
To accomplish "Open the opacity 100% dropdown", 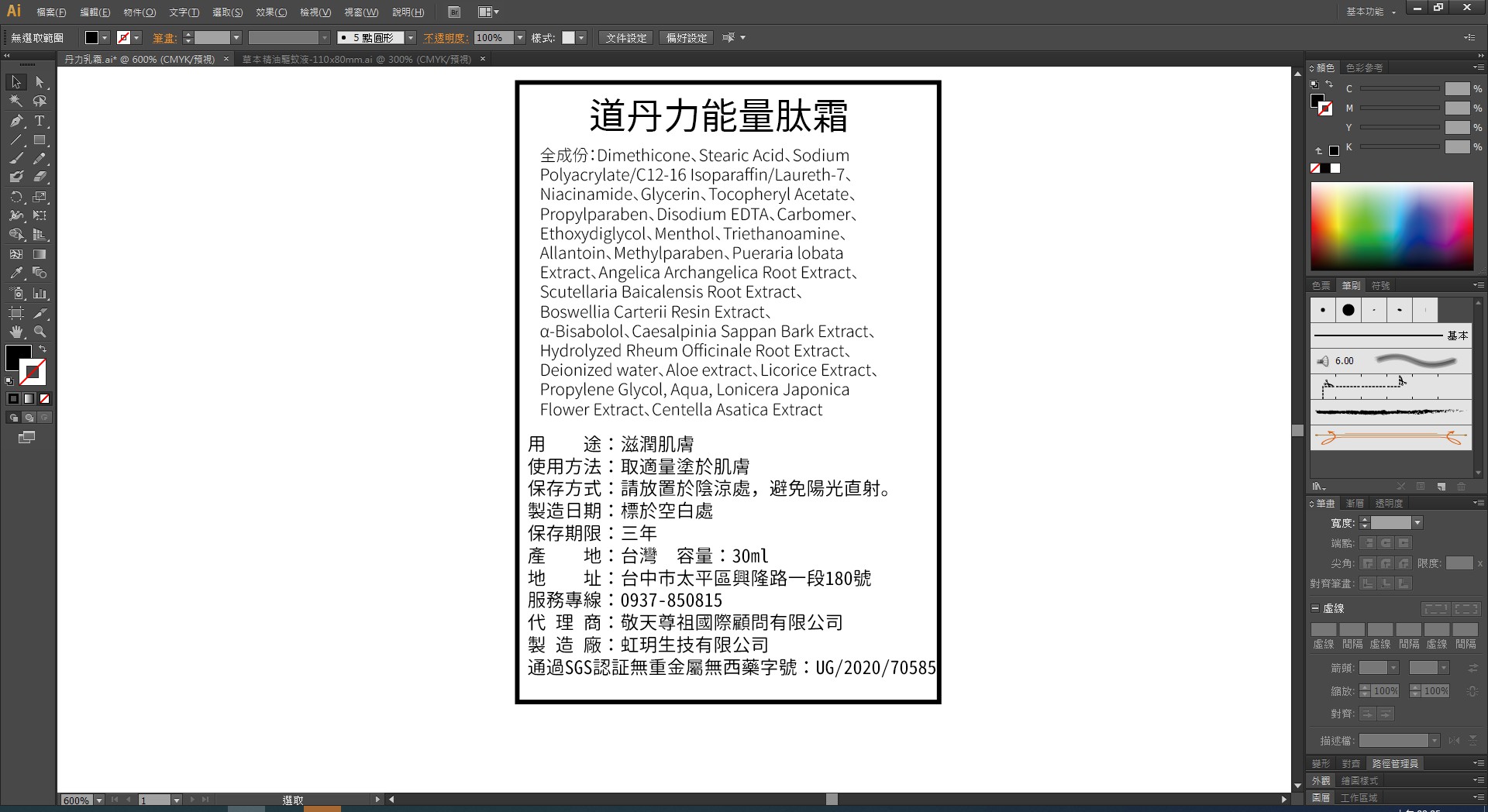I will [x=520, y=38].
